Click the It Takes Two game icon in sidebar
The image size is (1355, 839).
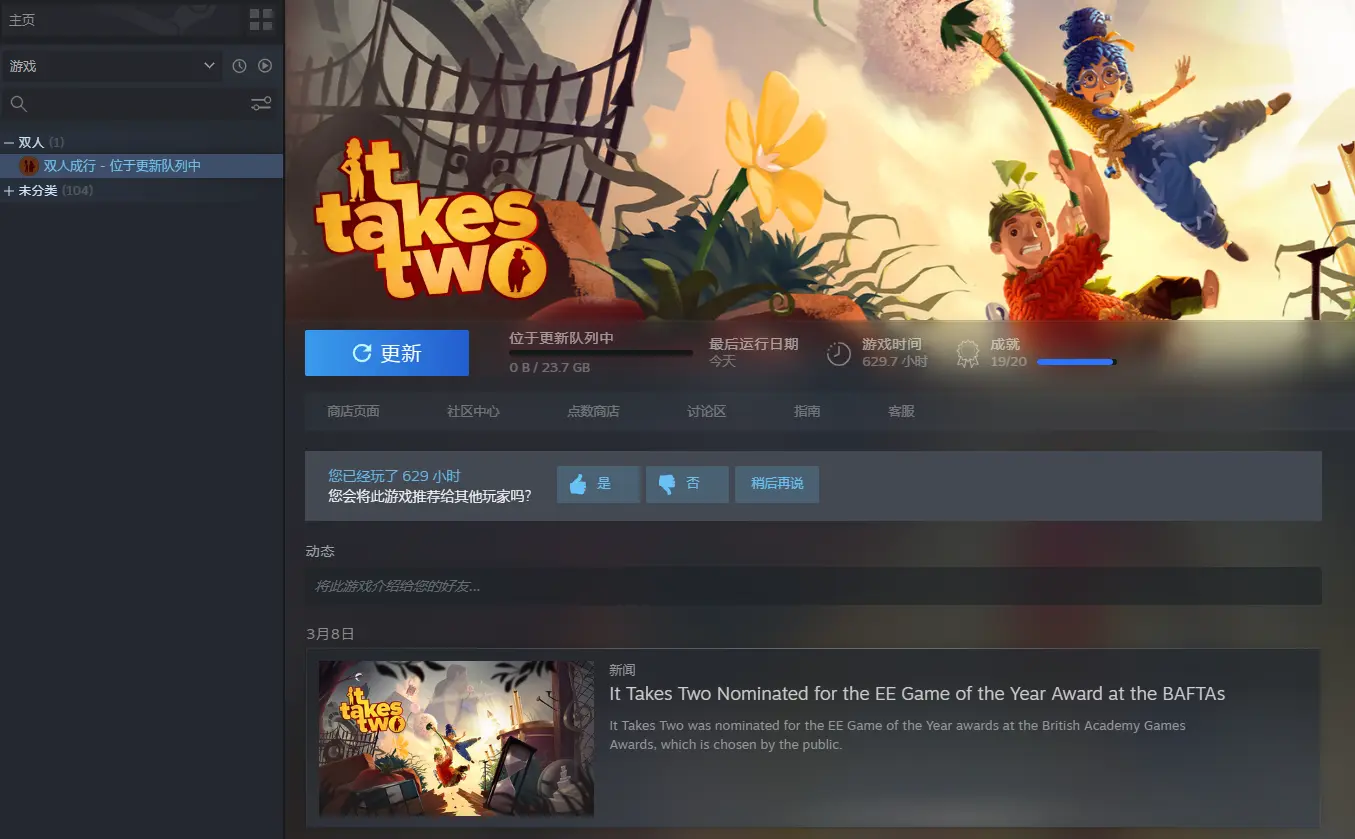29,166
